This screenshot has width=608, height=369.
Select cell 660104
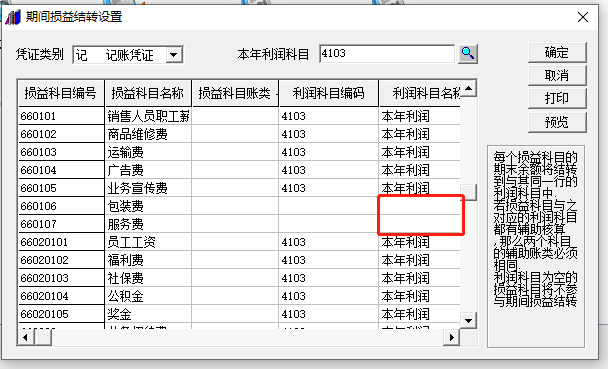tap(61, 170)
